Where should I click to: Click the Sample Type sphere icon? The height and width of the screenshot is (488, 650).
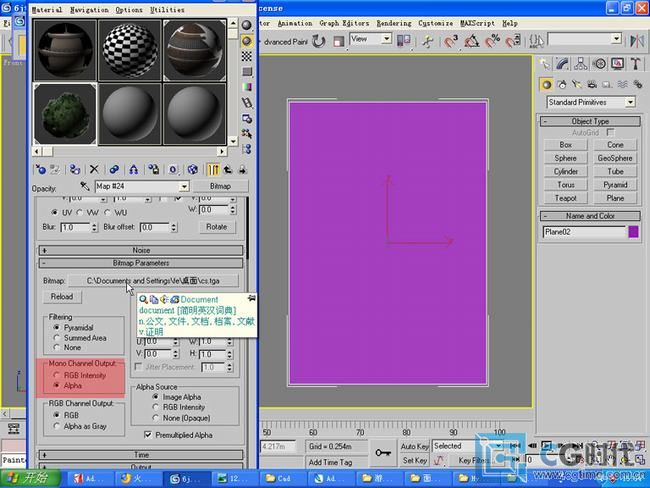pos(247,25)
